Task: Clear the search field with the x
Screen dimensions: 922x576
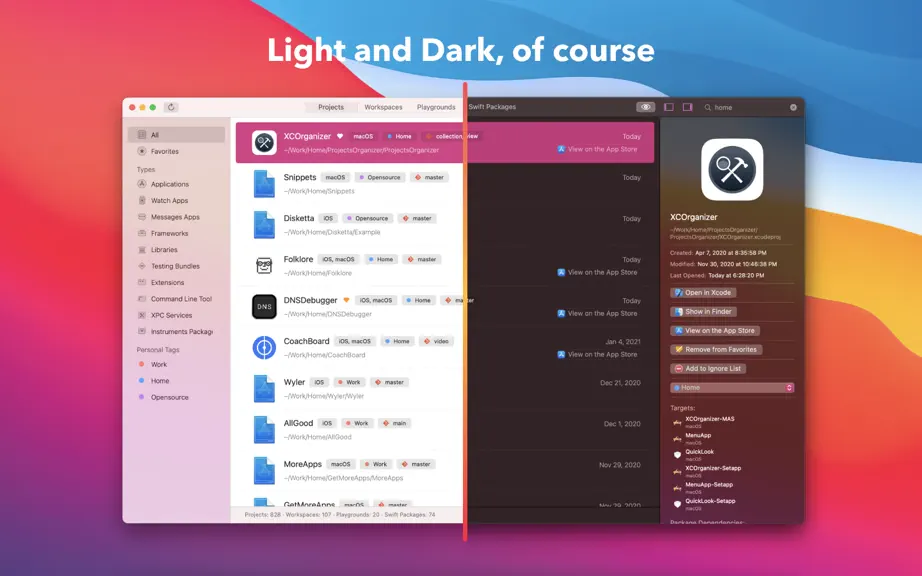Action: 793,108
